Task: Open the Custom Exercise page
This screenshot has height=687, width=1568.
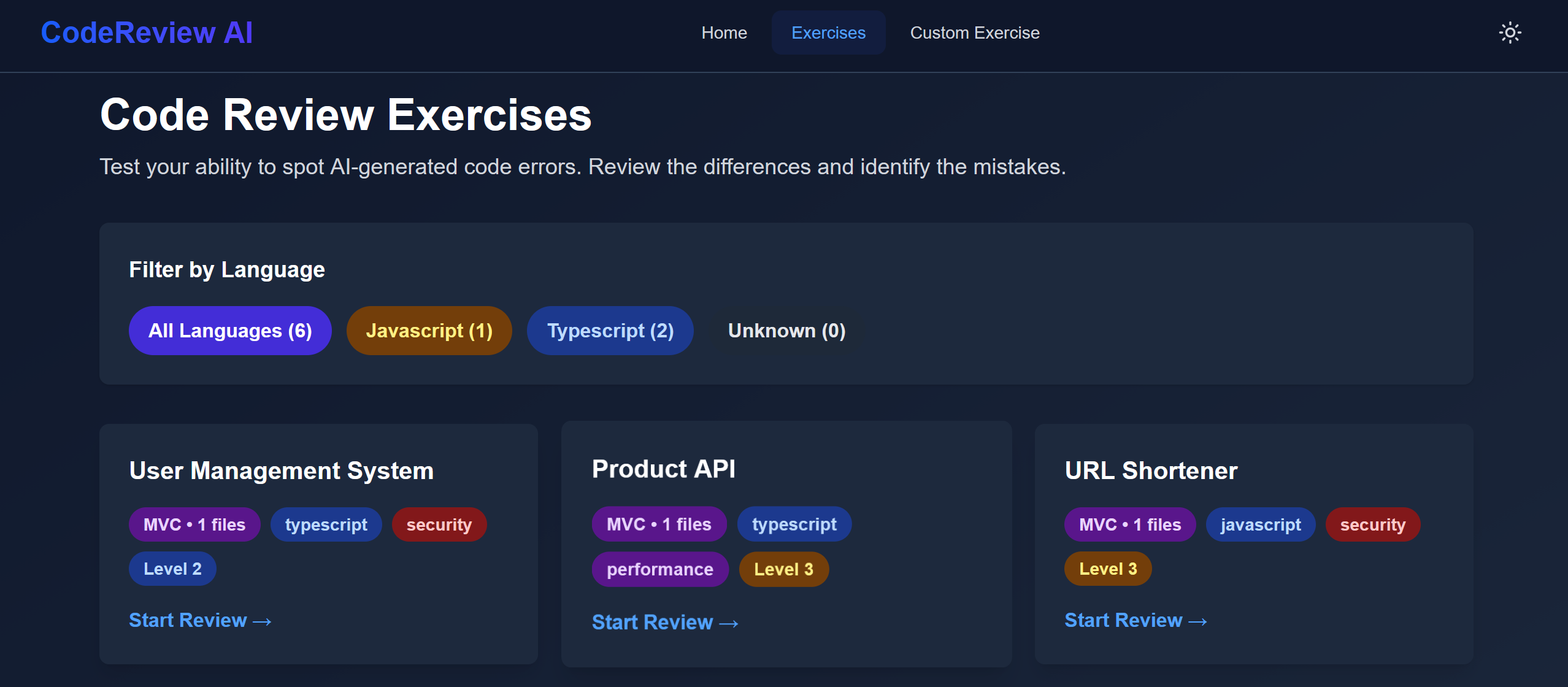Action: (974, 33)
